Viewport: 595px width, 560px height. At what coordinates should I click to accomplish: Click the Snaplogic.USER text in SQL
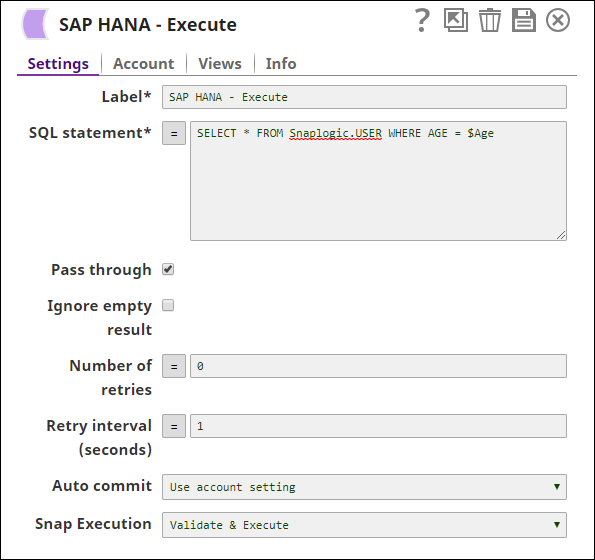coord(335,133)
